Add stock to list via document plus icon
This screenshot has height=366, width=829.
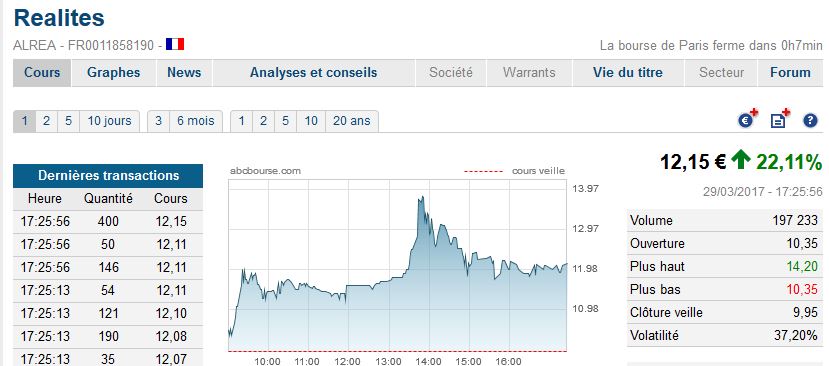click(779, 120)
